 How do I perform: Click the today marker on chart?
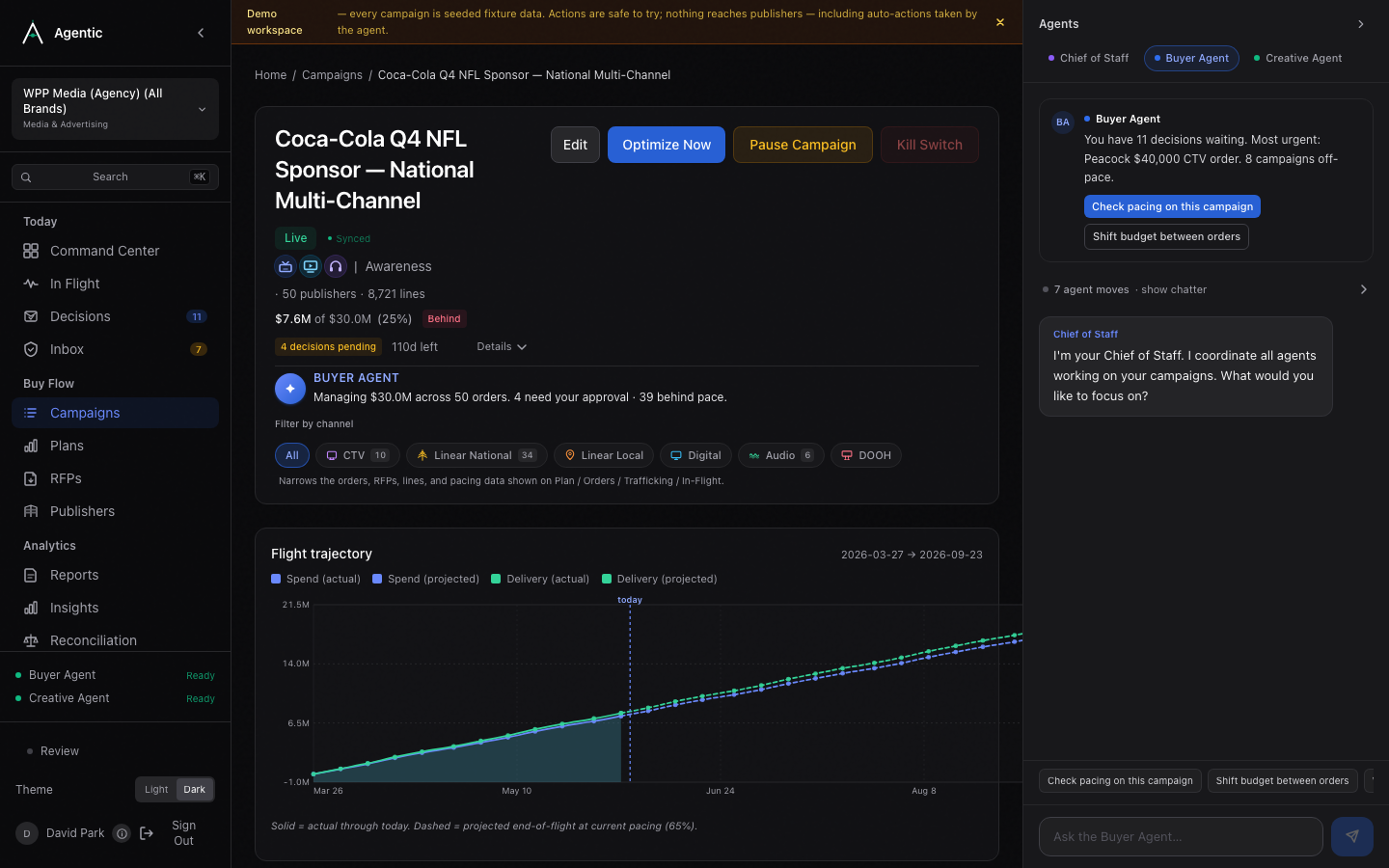(630, 600)
